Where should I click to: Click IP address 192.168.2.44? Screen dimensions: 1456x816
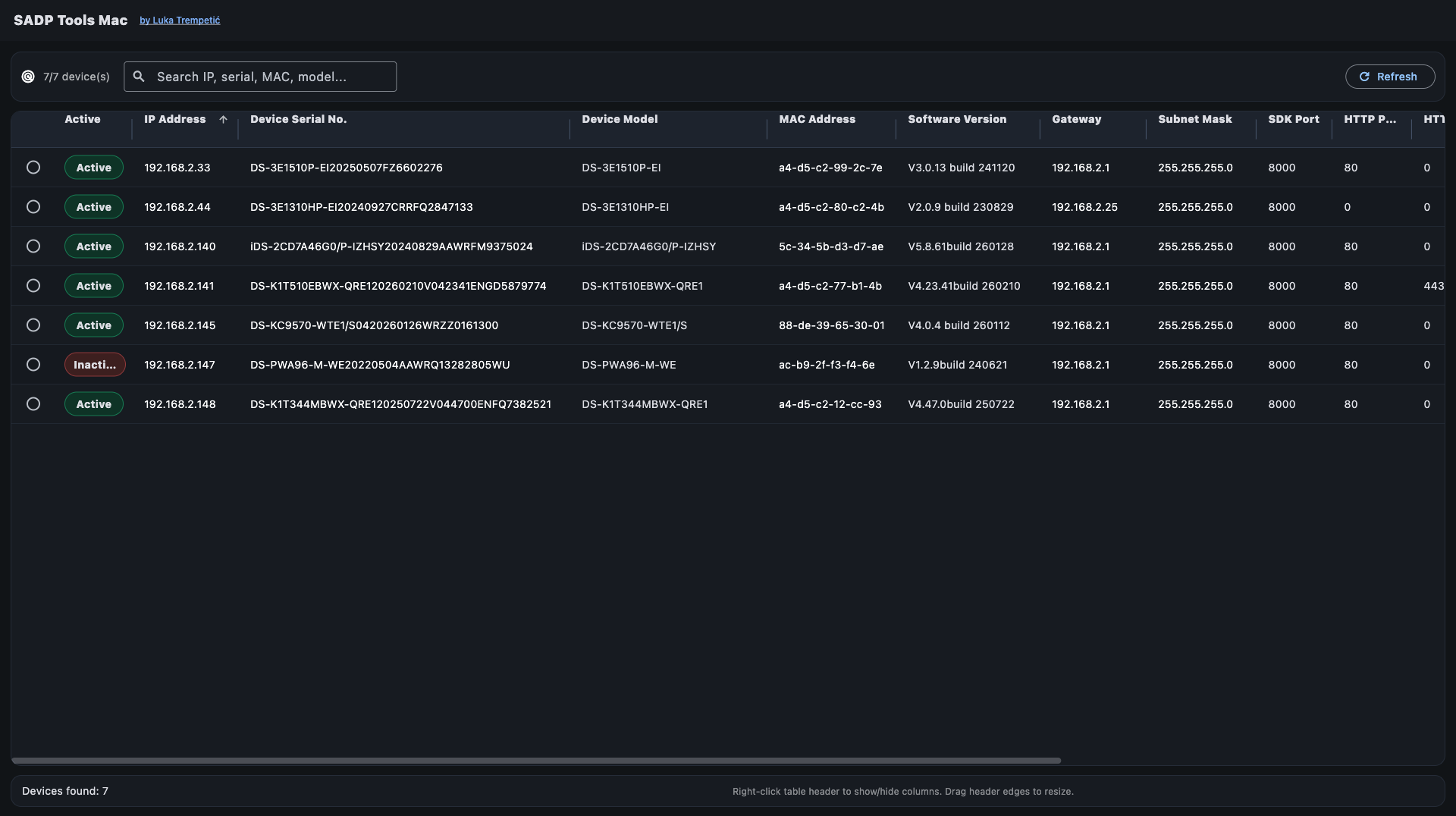tap(177, 207)
